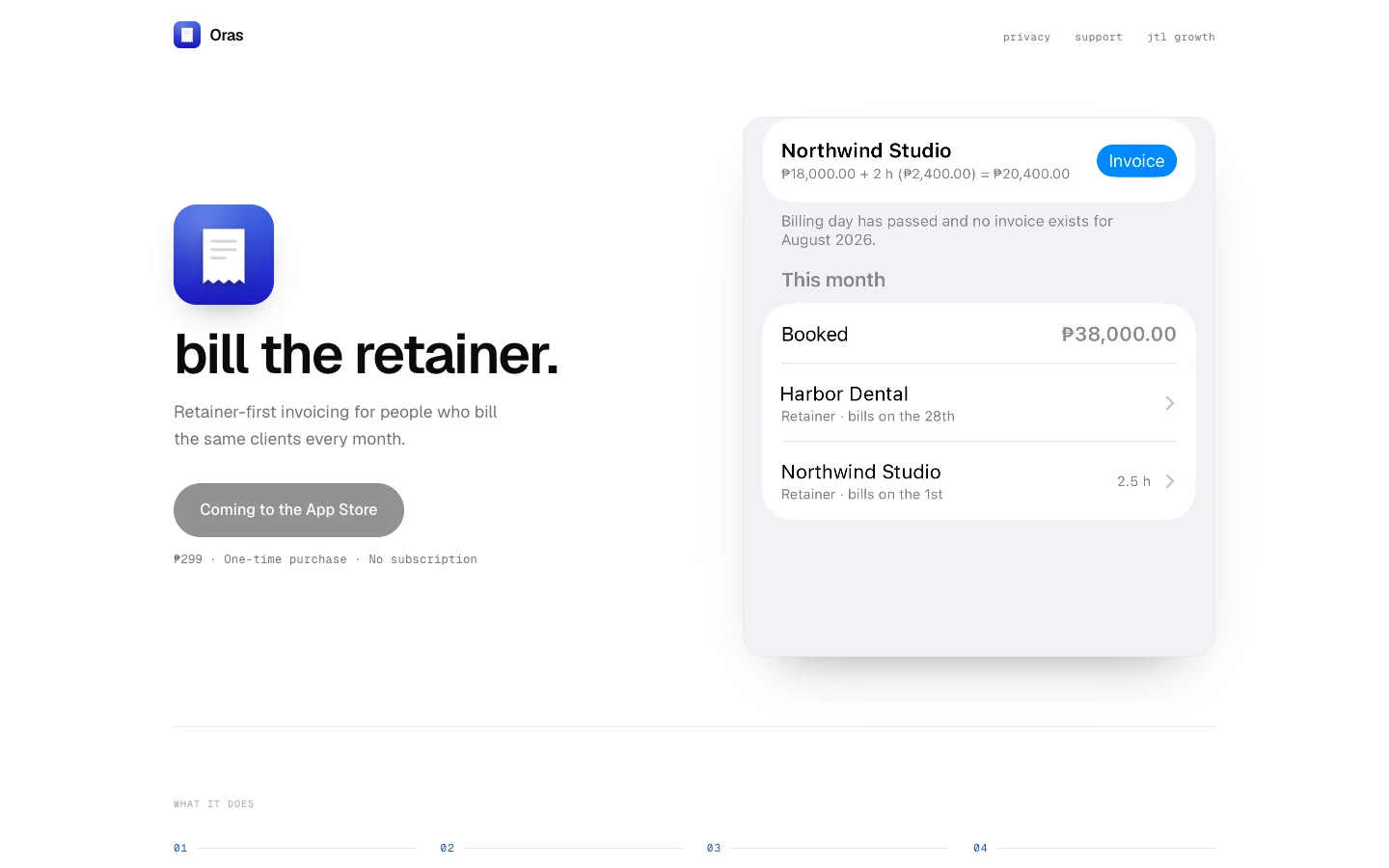Open the Harbor Dental row chevron

point(1169,403)
